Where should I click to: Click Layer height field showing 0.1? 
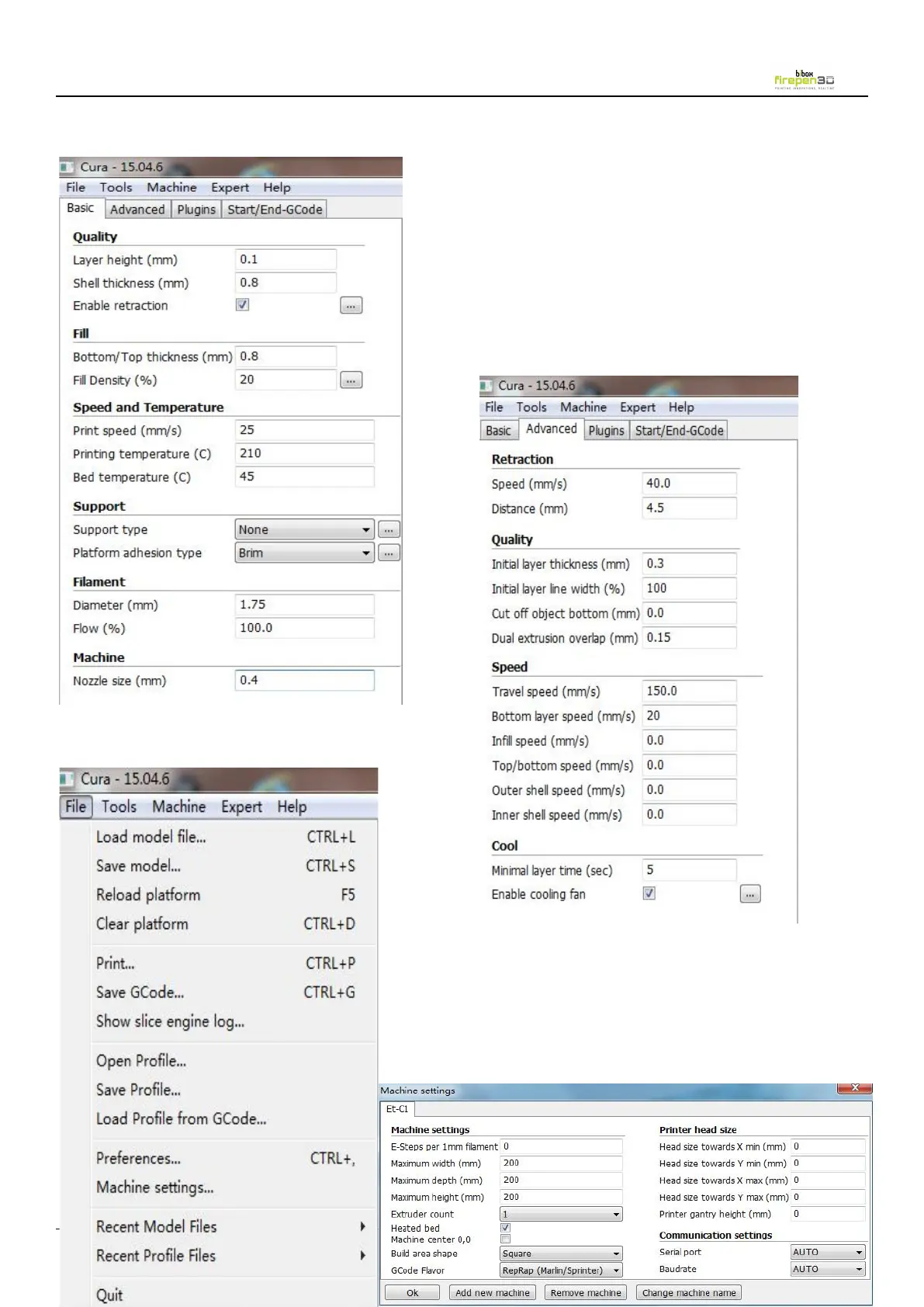tap(286, 259)
